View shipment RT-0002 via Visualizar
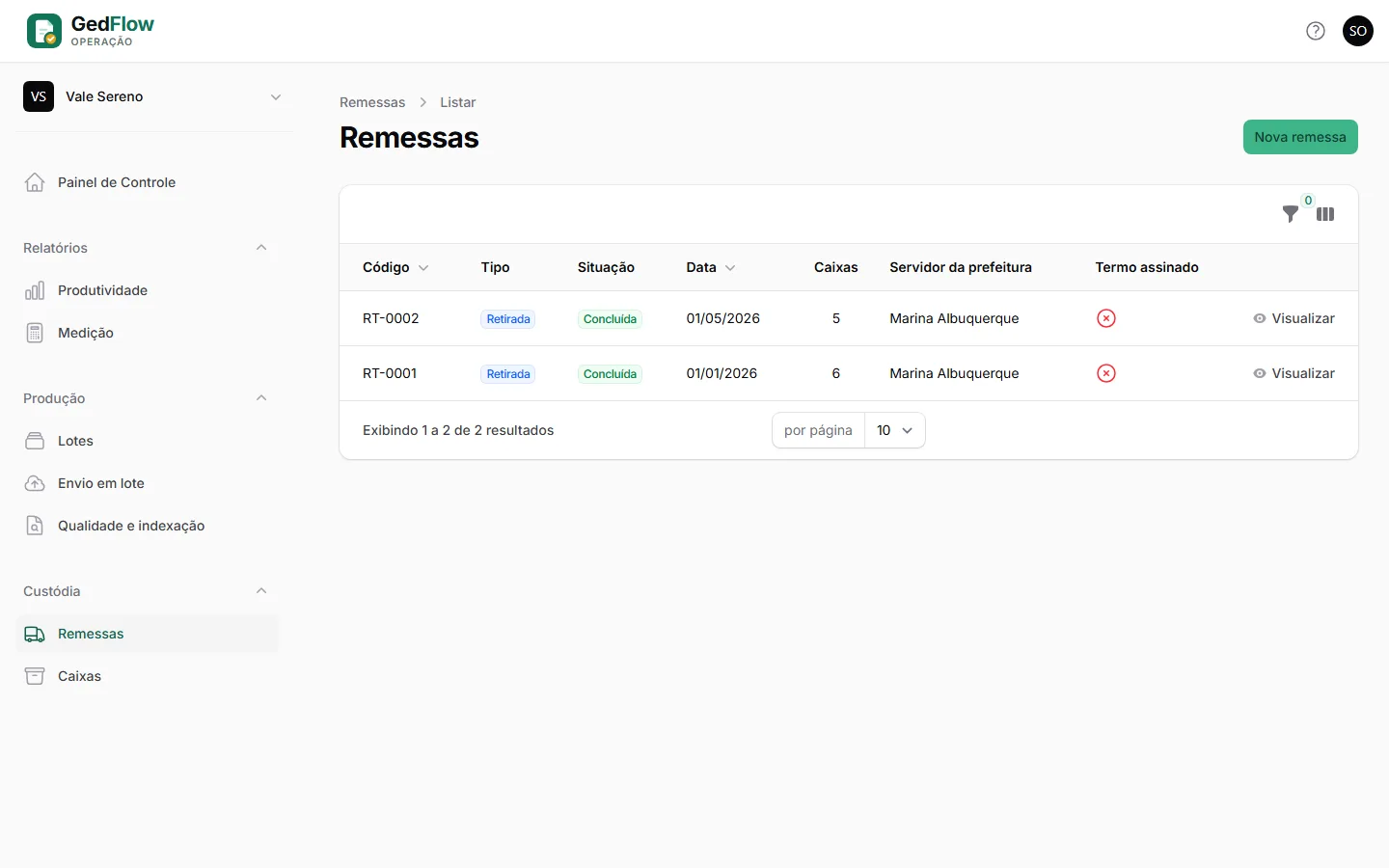This screenshot has width=1389, height=868. pos(1294,318)
